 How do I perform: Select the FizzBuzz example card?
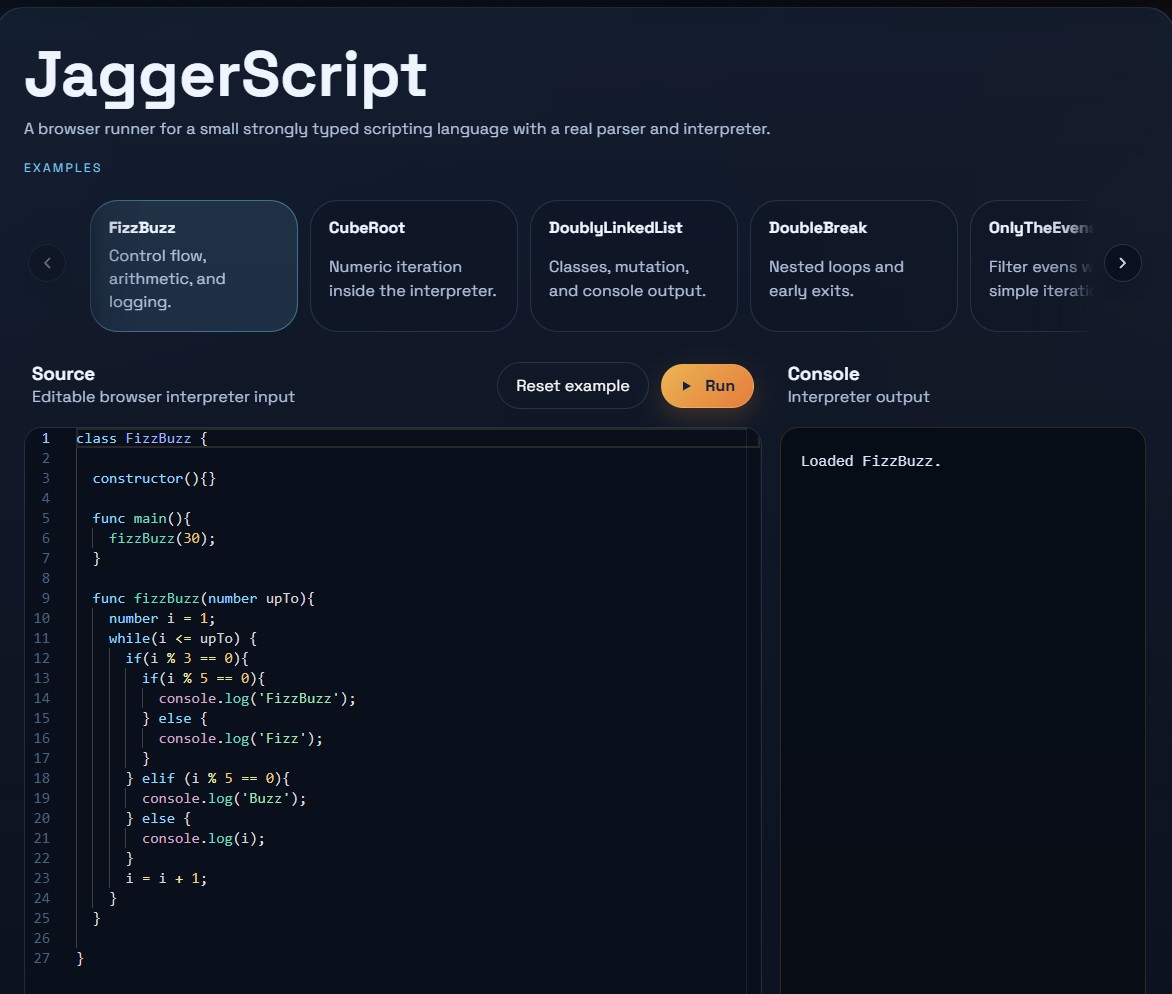[194, 266]
